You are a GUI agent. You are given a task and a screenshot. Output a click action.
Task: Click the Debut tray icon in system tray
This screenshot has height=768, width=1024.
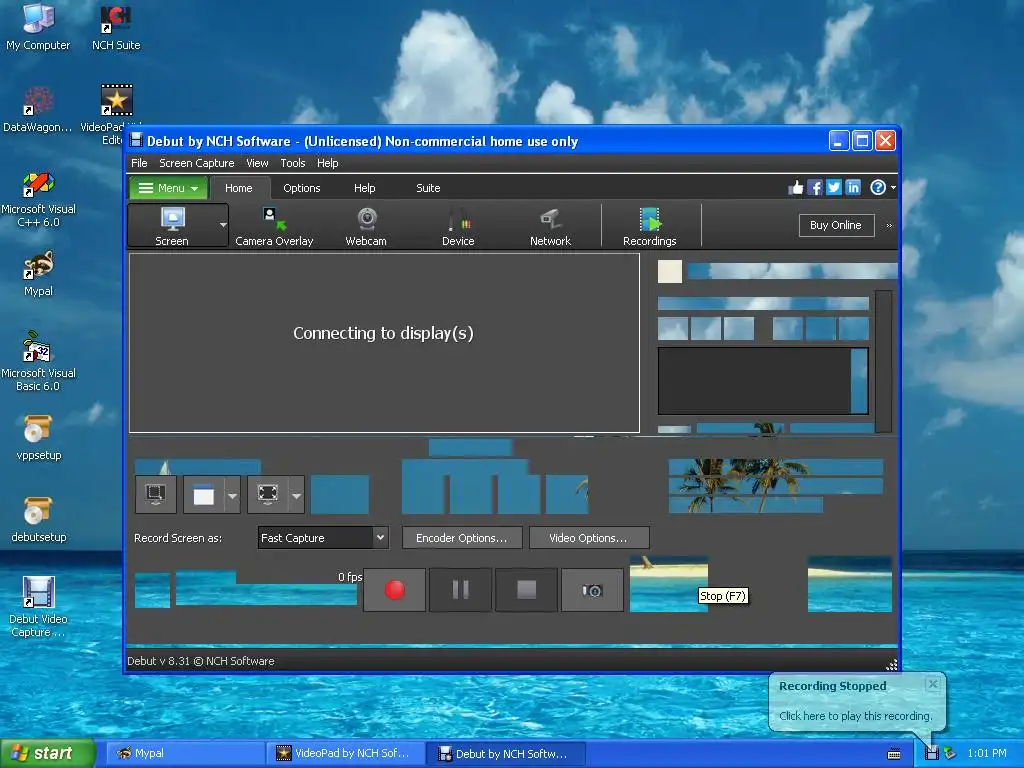tap(931, 753)
